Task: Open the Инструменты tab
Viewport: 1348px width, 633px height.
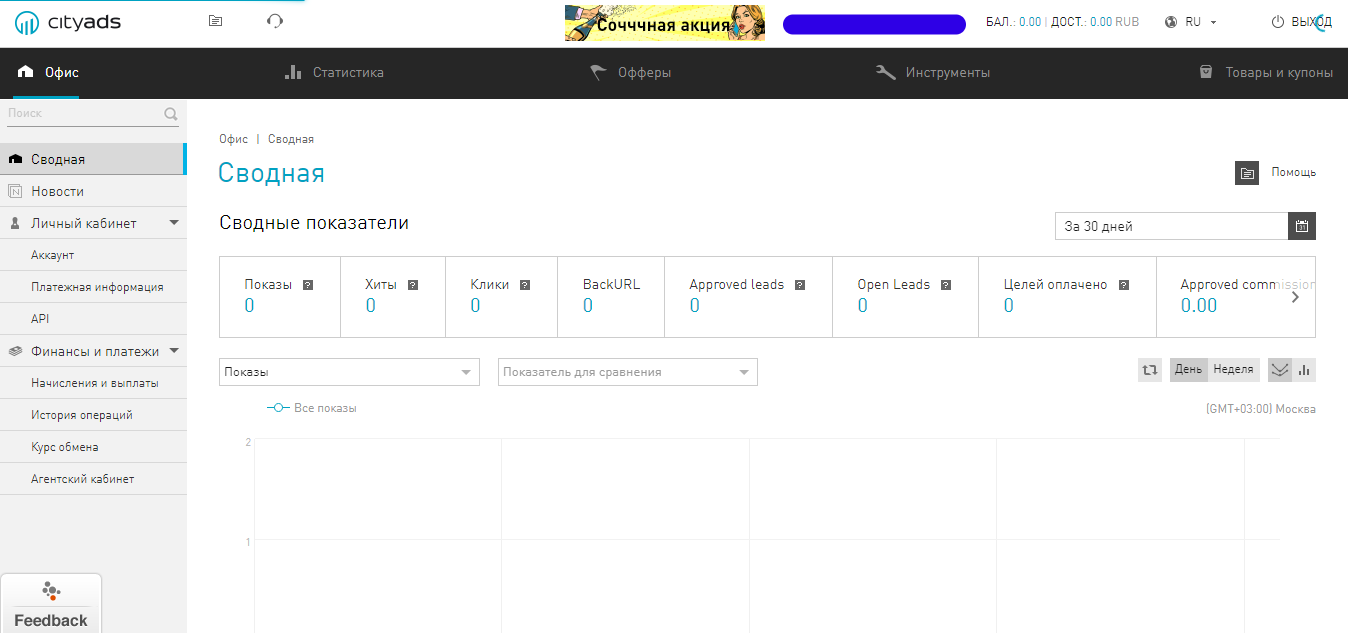Action: [932, 73]
